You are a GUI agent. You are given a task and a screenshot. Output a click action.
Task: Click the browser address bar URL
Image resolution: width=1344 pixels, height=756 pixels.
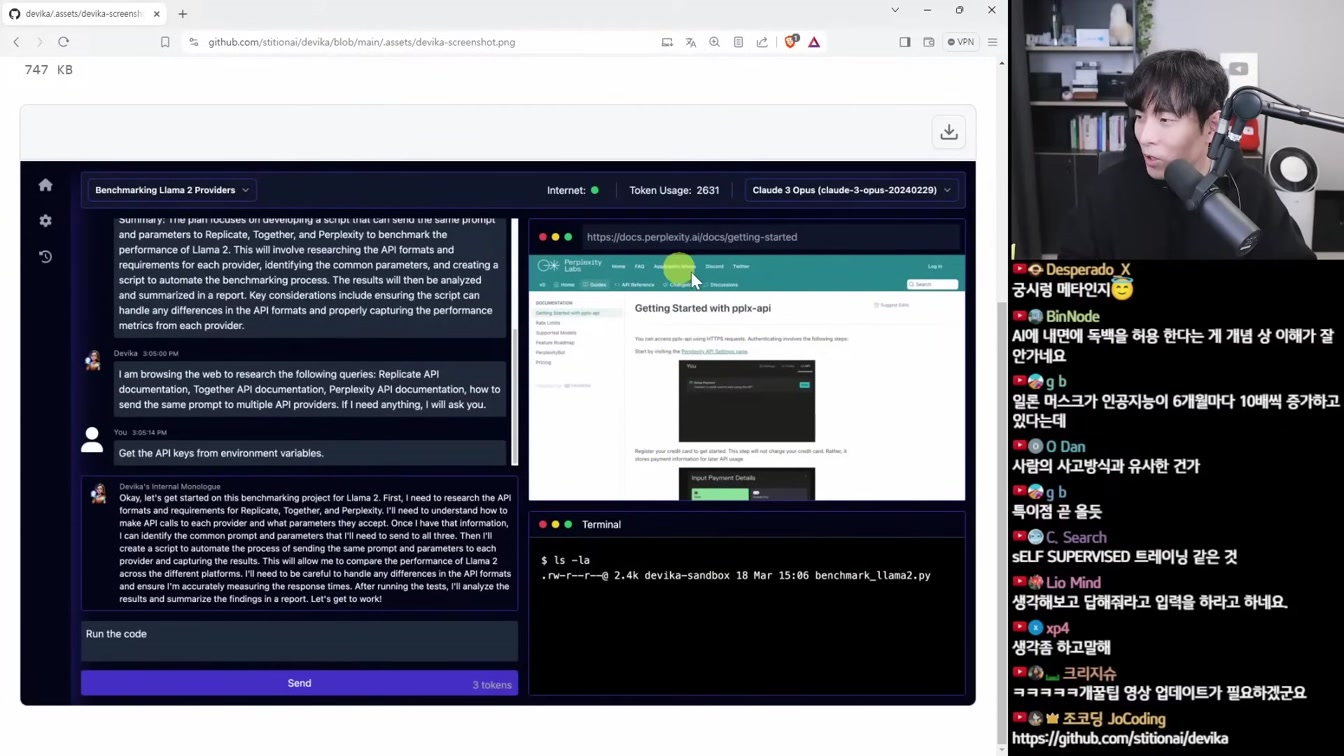[x=362, y=42]
